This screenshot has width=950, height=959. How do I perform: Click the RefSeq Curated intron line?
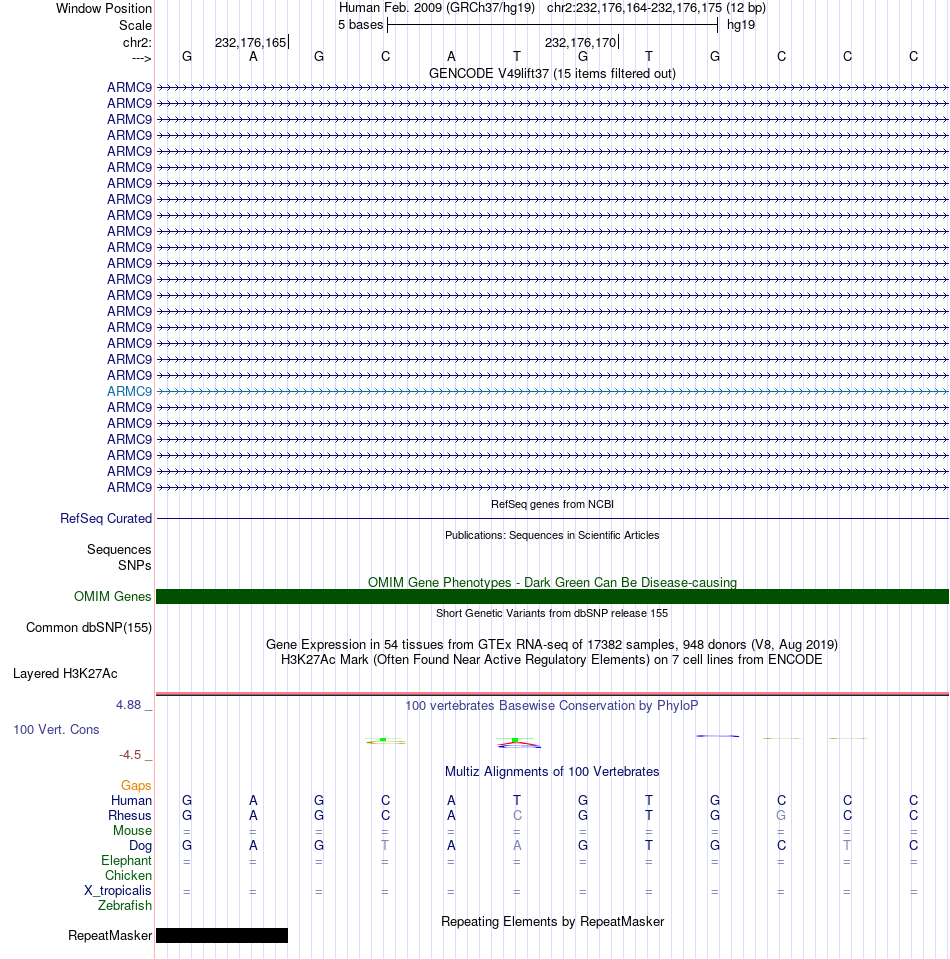tap(552, 519)
